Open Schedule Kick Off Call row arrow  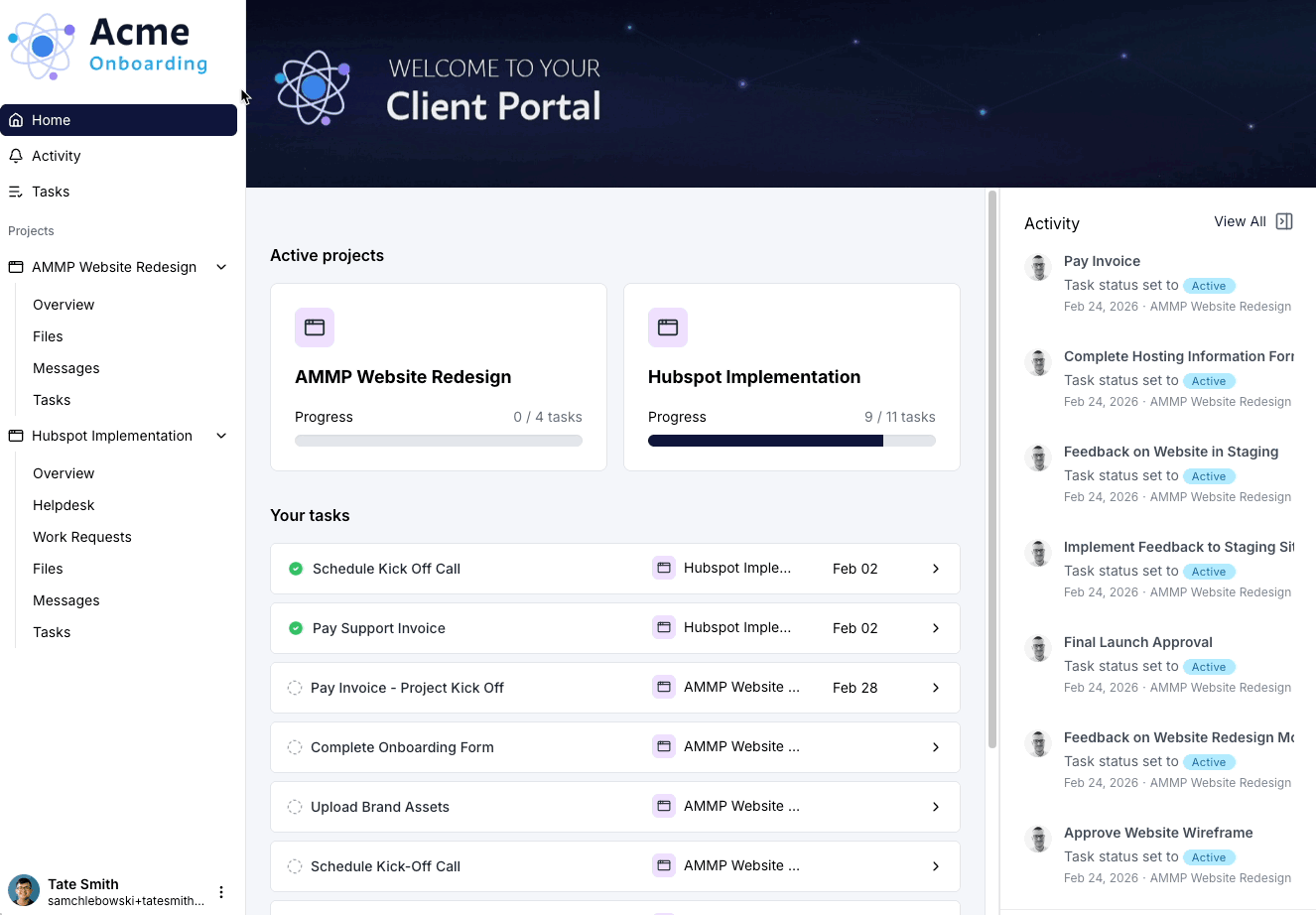(936, 569)
